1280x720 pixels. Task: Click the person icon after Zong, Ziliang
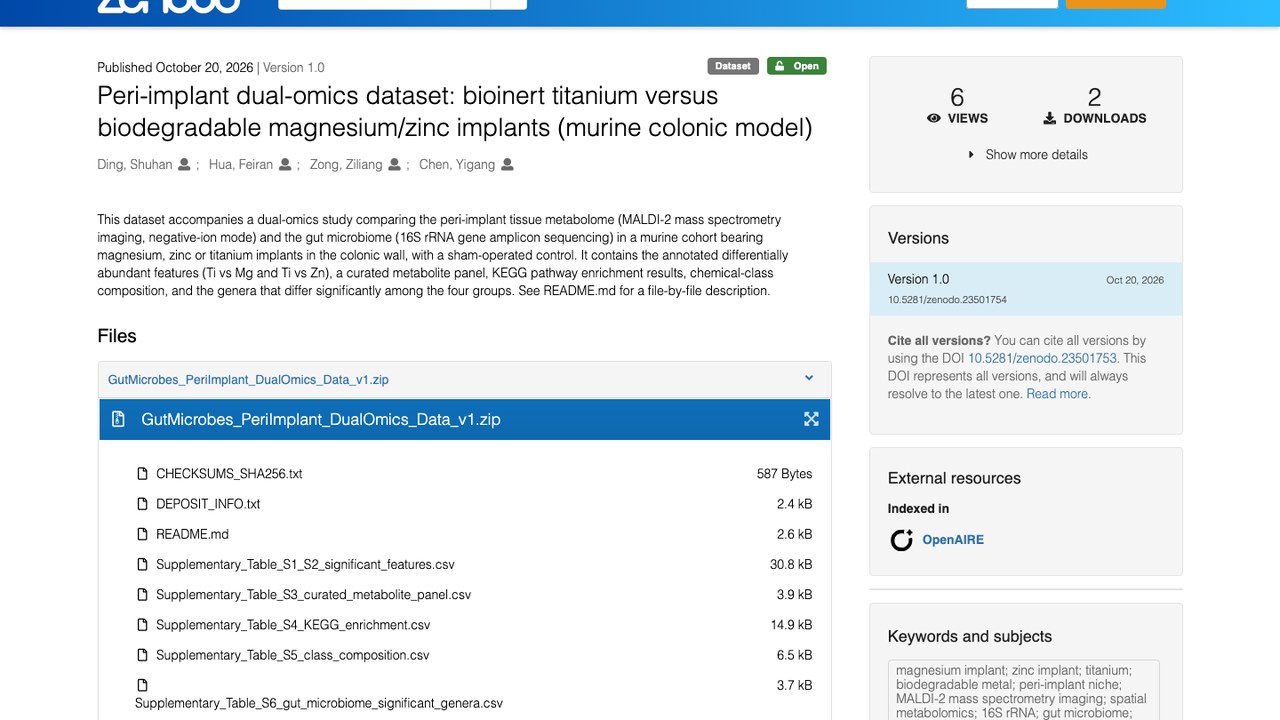point(394,165)
